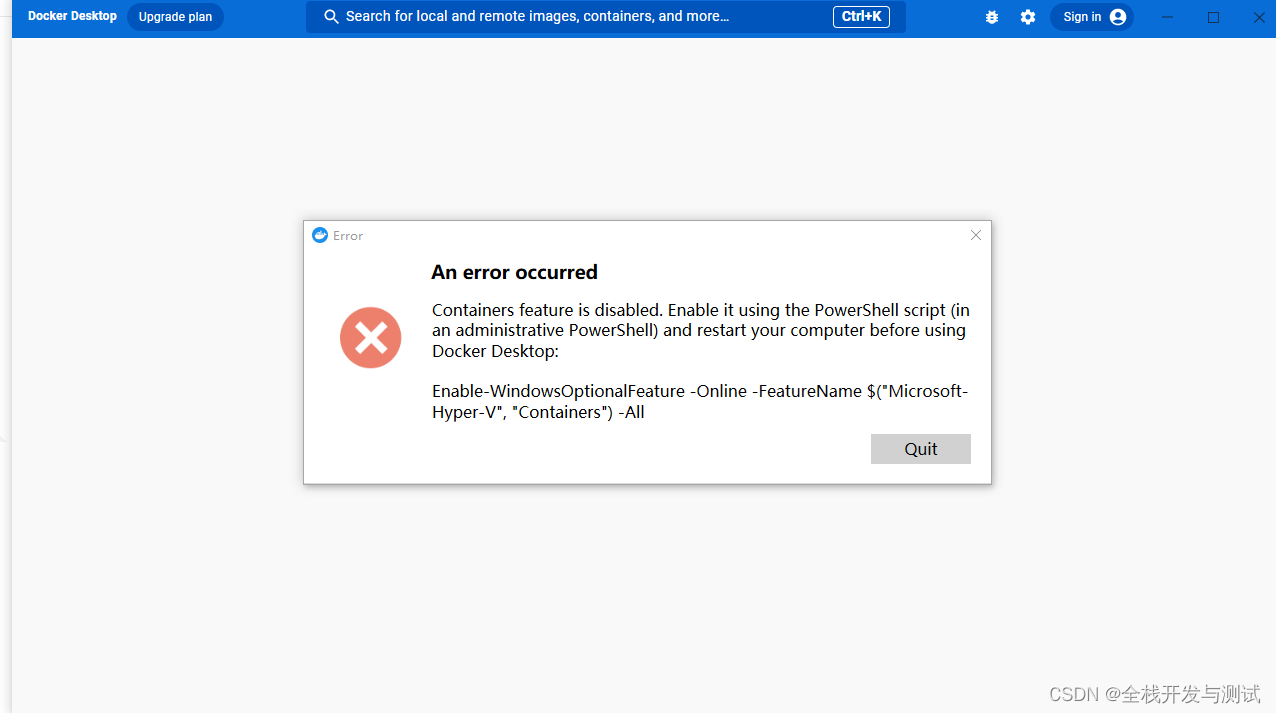Click the Sign in button
Viewport: 1276px width, 713px height.
tap(1092, 17)
